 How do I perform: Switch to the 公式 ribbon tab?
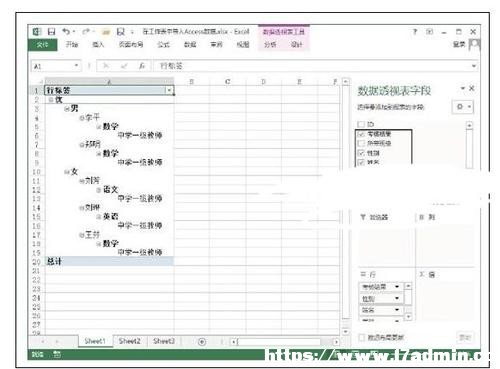click(163, 44)
